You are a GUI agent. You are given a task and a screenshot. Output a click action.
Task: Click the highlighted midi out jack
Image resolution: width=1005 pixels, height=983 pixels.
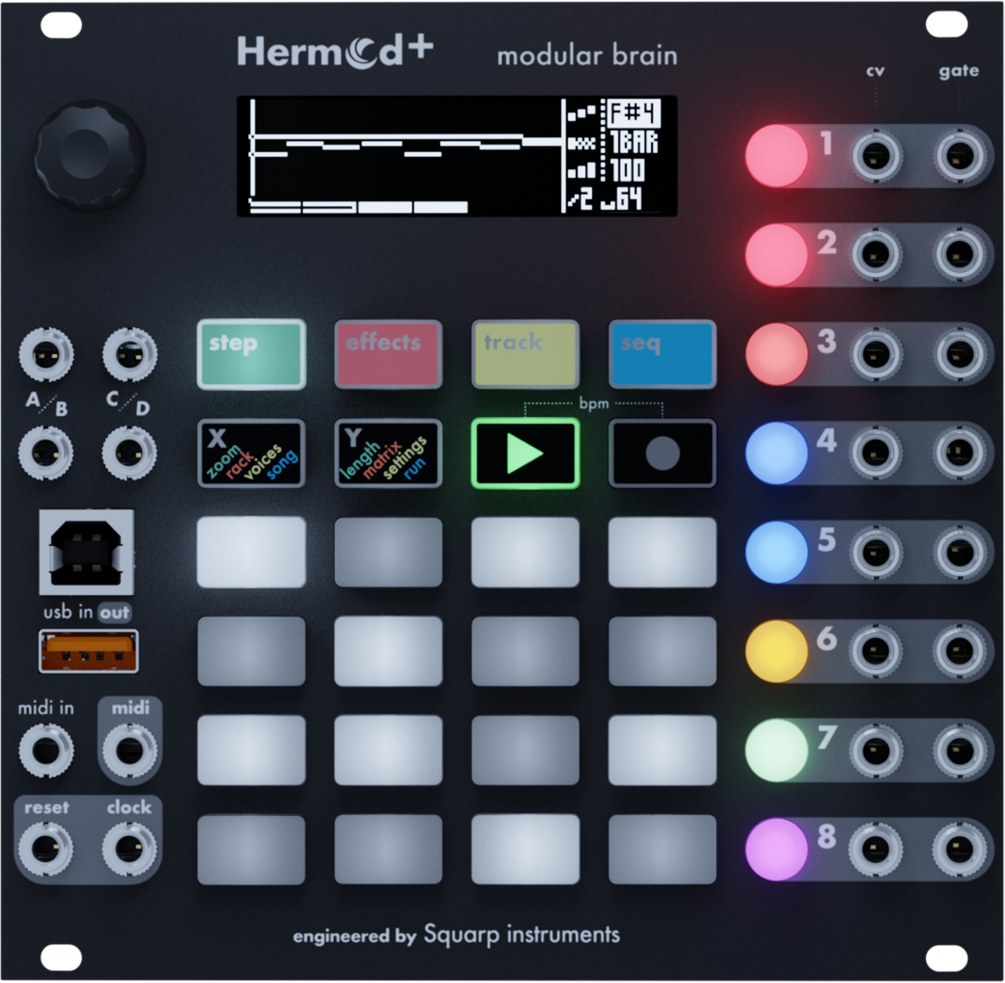[x=129, y=750]
